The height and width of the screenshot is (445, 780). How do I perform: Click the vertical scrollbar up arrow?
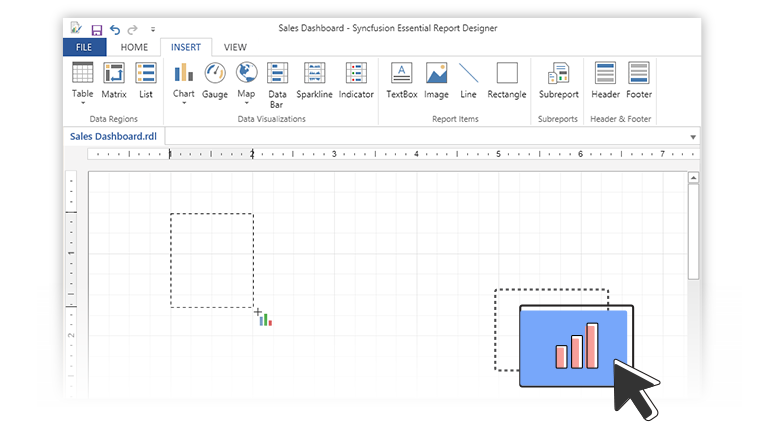(693, 179)
